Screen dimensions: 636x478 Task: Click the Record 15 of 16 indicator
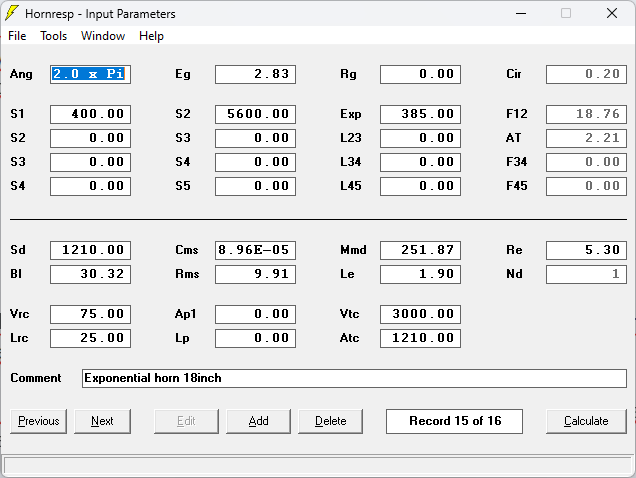(x=454, y=421)
